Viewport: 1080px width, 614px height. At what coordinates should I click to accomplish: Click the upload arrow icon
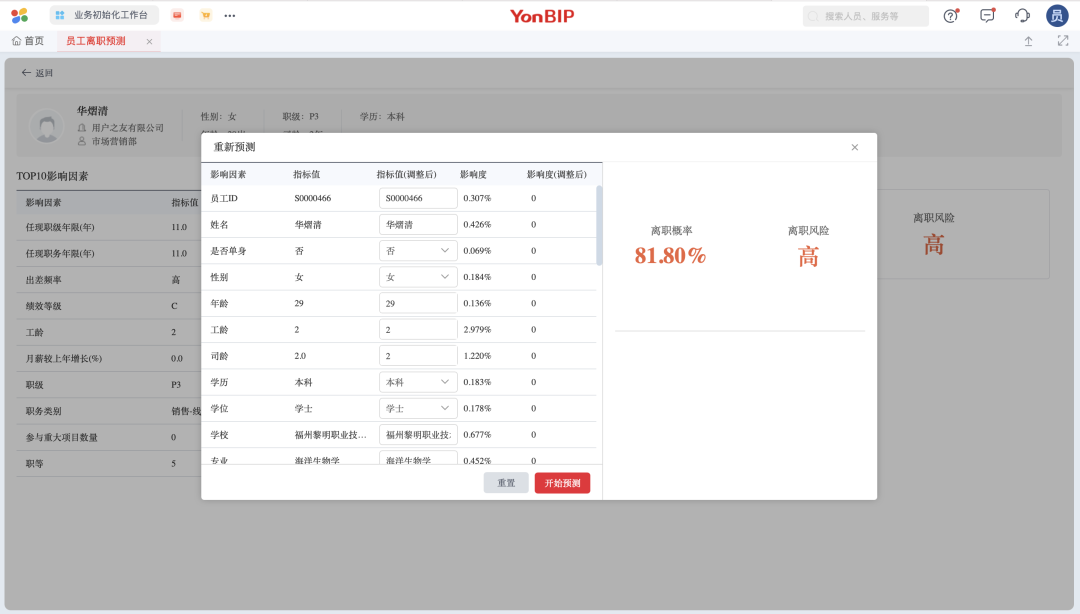tap(1028, 41)
